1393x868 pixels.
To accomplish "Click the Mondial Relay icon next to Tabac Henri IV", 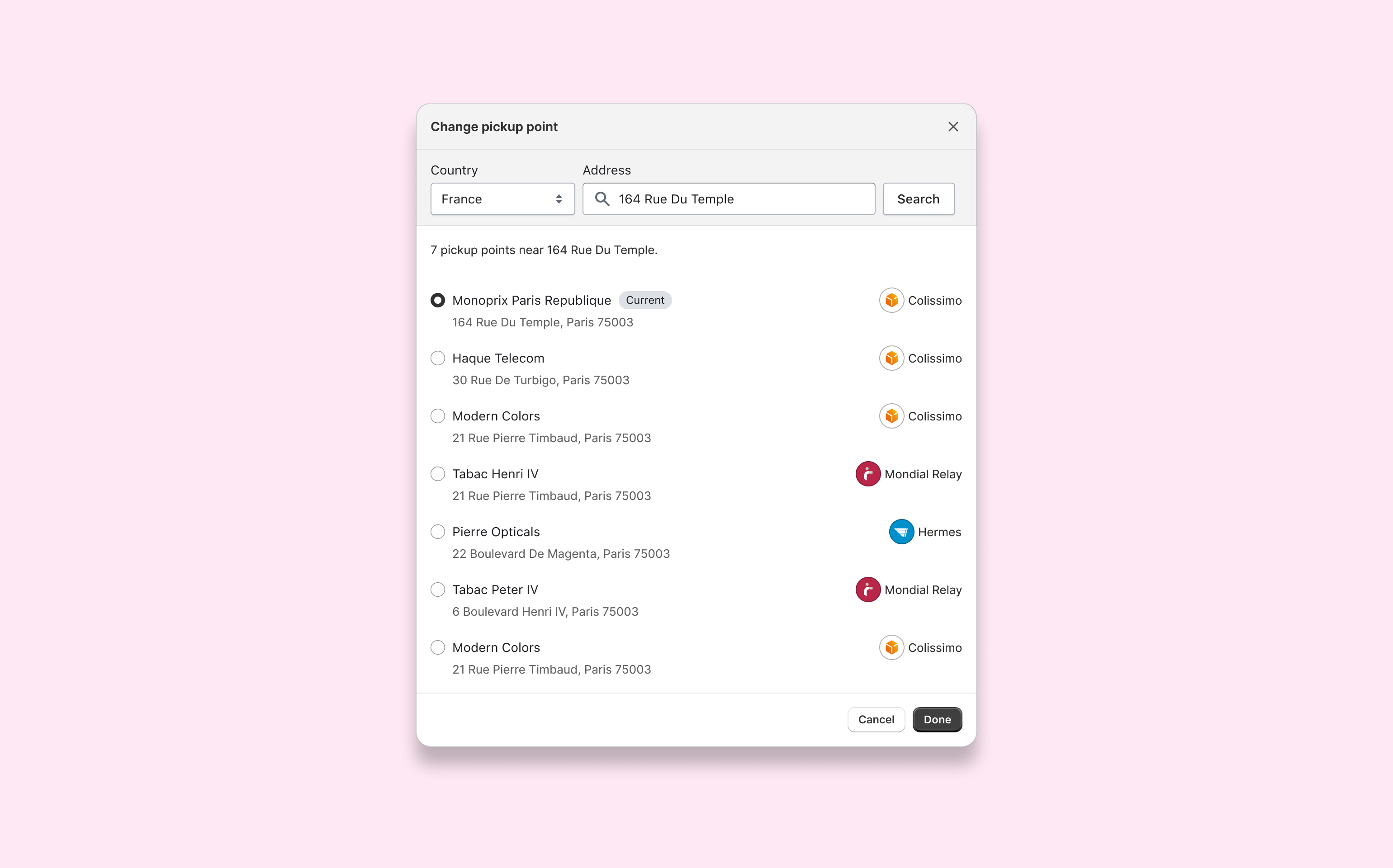I will (867, 473).
